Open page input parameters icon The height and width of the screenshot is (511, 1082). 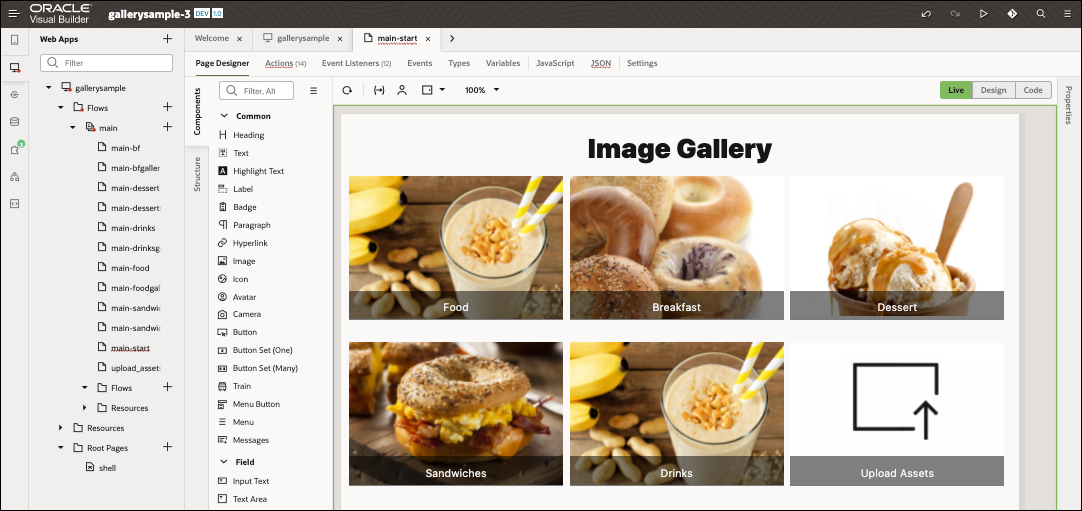click(379, 90)
